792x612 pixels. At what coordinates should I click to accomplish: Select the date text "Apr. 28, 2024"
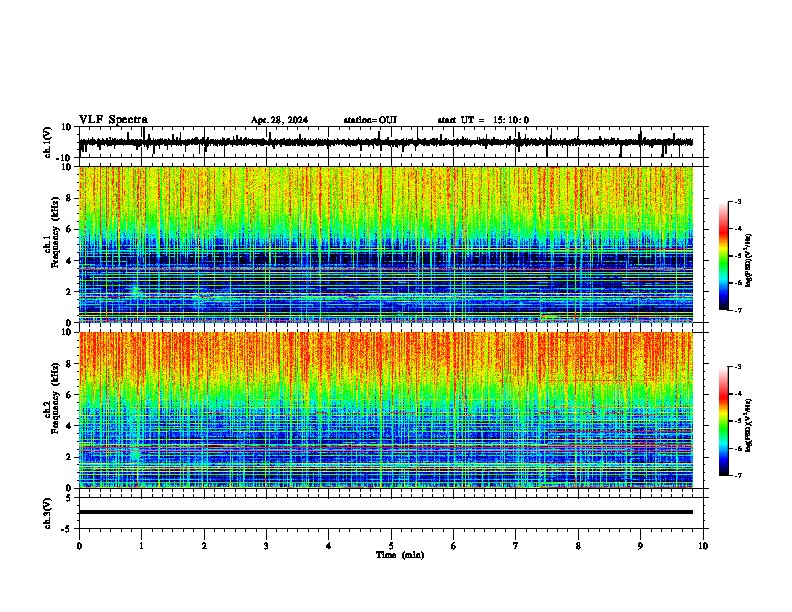pos(279,120)
